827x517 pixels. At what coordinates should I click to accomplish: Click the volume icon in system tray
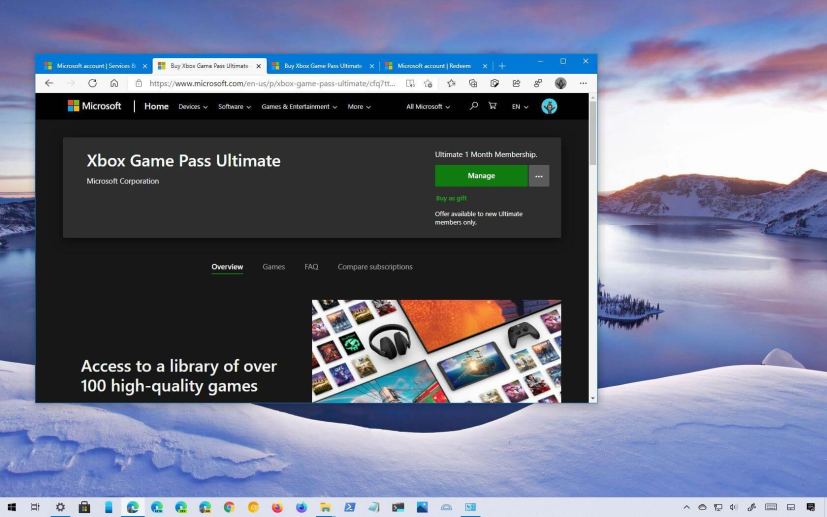pyautogui.click(x=733, y=507)
